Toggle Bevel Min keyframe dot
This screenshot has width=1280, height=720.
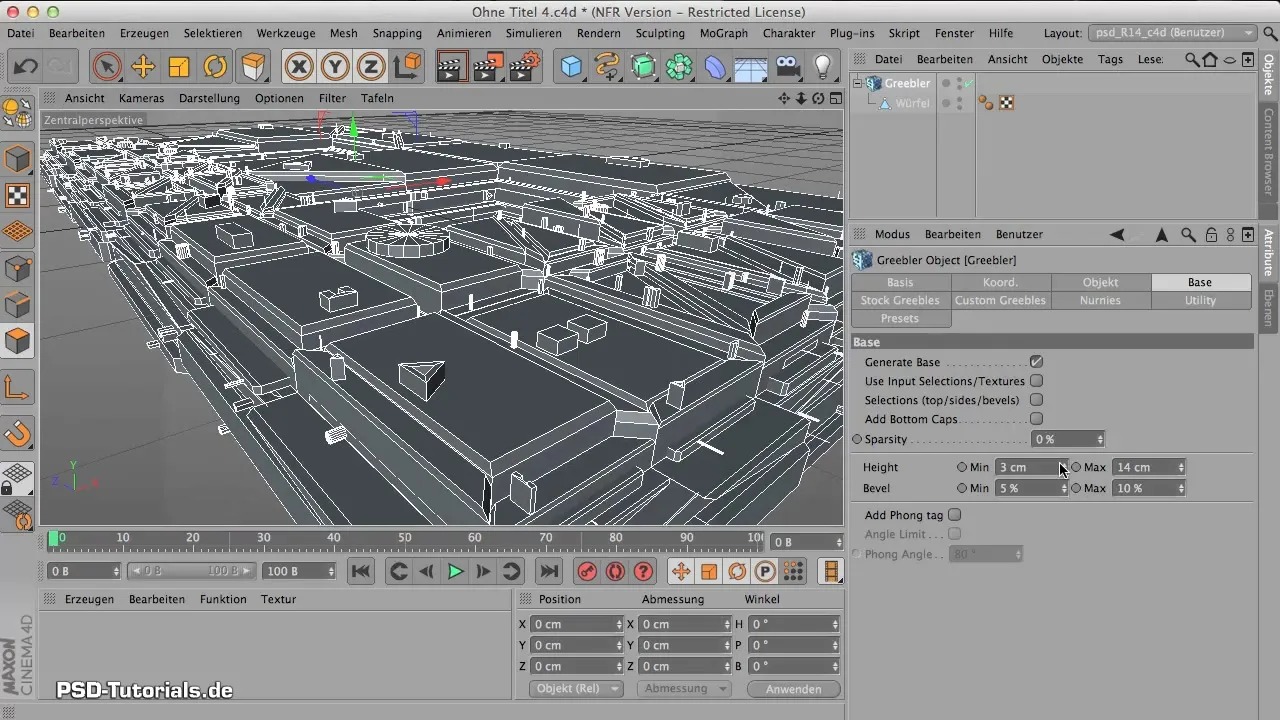tap(962, 488)
